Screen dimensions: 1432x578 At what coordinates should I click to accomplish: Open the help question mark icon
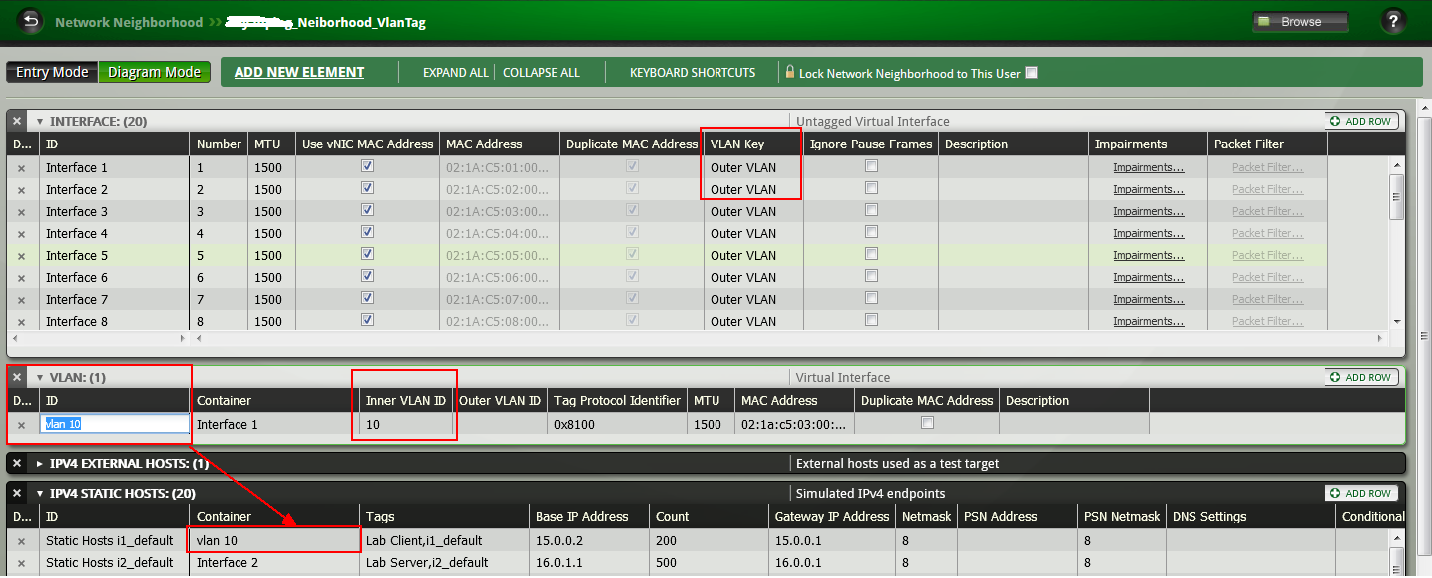coord(1393,20)
